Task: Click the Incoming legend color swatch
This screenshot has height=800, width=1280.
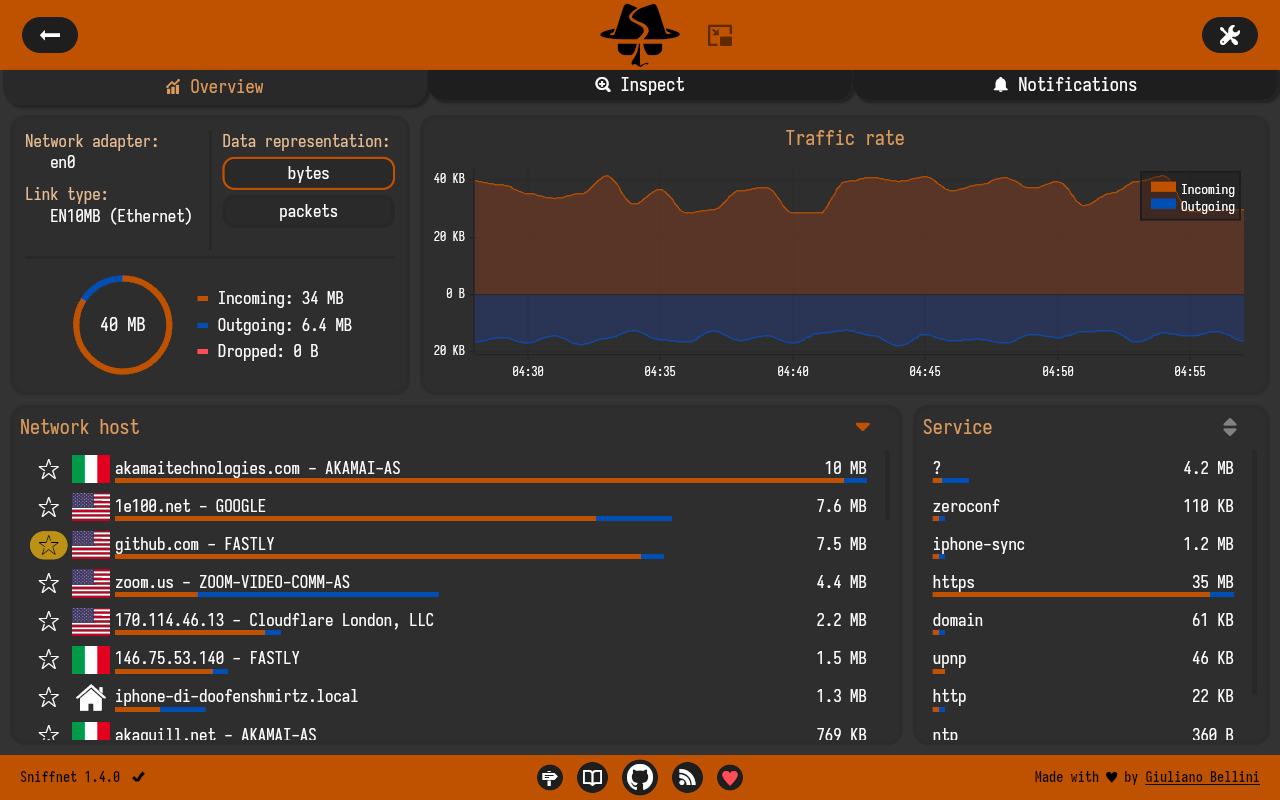Action: [1163, 187]
